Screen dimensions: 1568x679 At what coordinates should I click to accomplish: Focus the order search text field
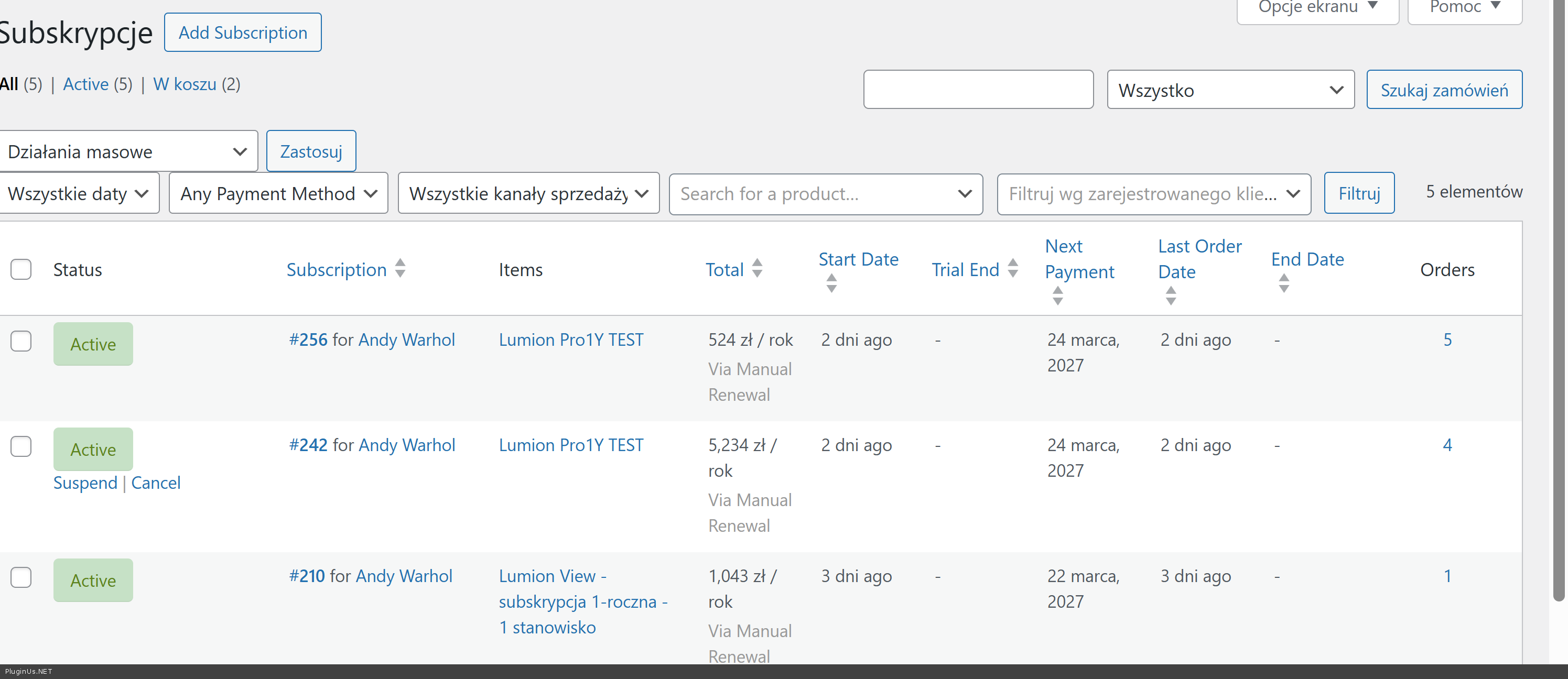978,90
